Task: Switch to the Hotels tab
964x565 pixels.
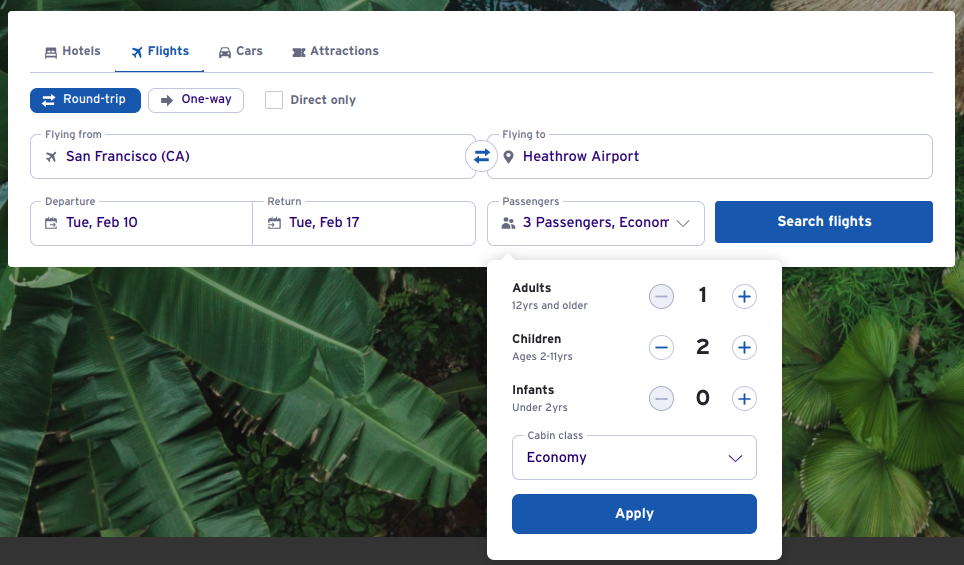Action: [x=72, y=51]
